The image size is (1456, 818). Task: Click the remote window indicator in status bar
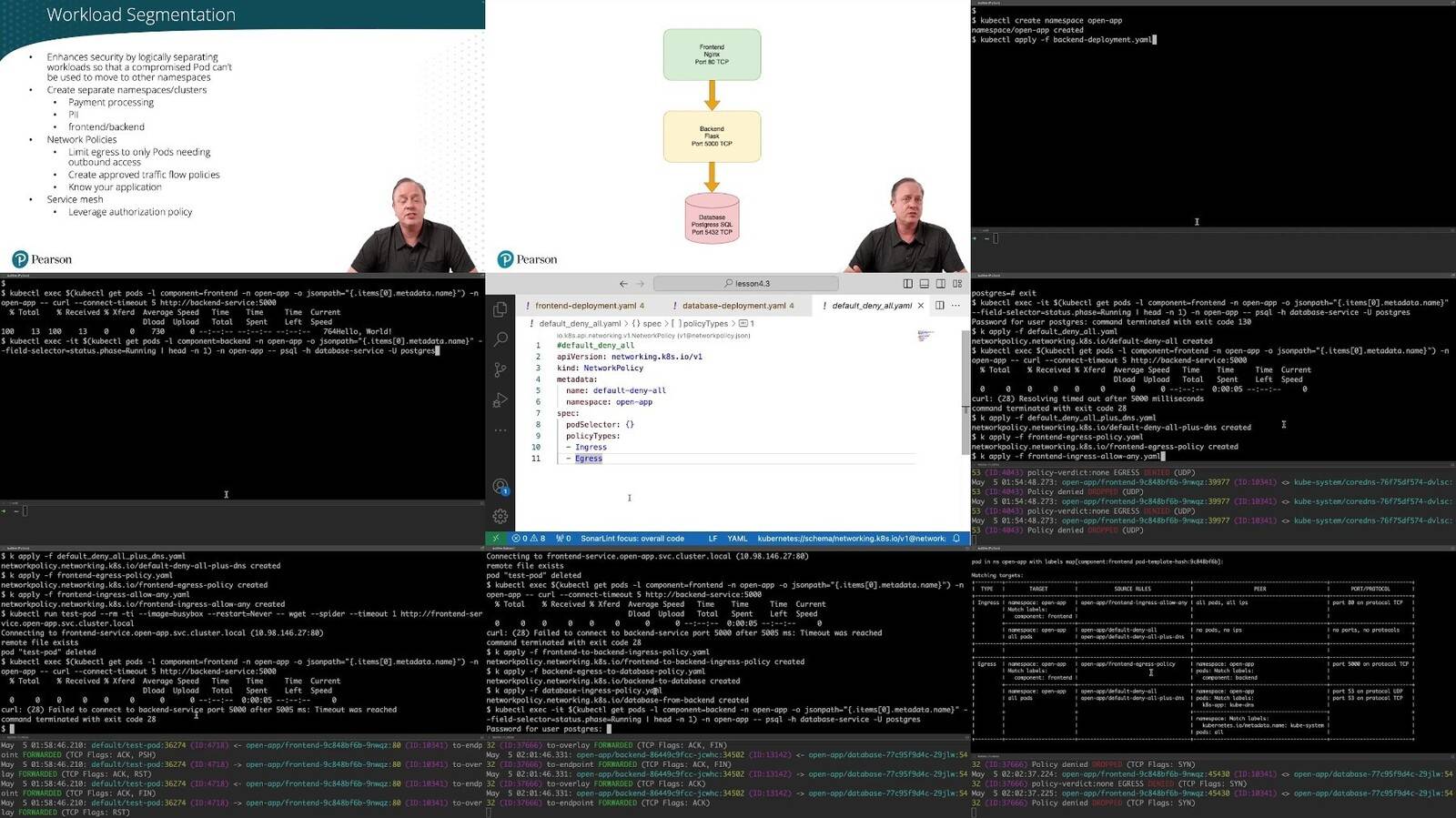[x=496, y=539]
